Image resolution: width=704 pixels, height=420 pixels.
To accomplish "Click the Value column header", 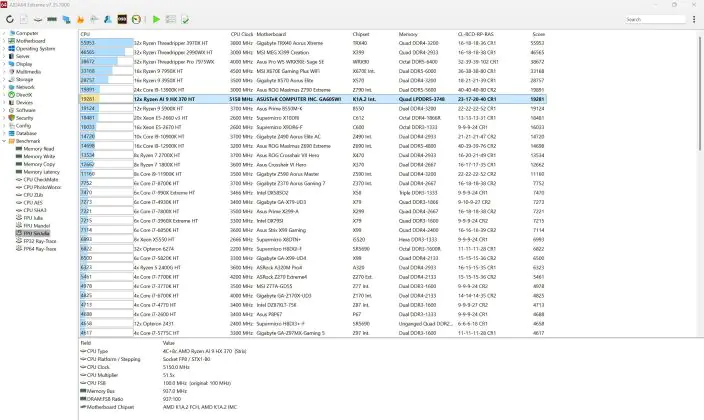I will (168, 343).
